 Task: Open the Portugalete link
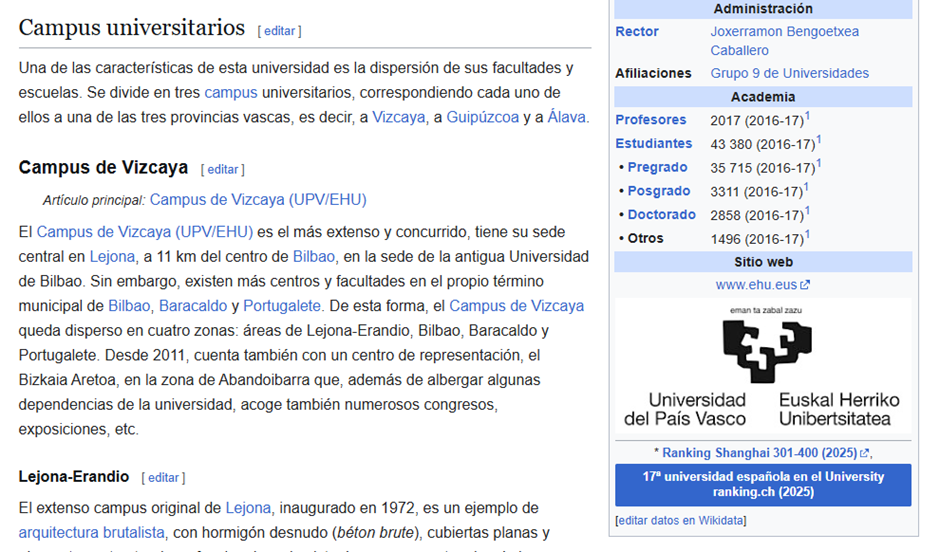pyautogui.click(x=282, y=306)
